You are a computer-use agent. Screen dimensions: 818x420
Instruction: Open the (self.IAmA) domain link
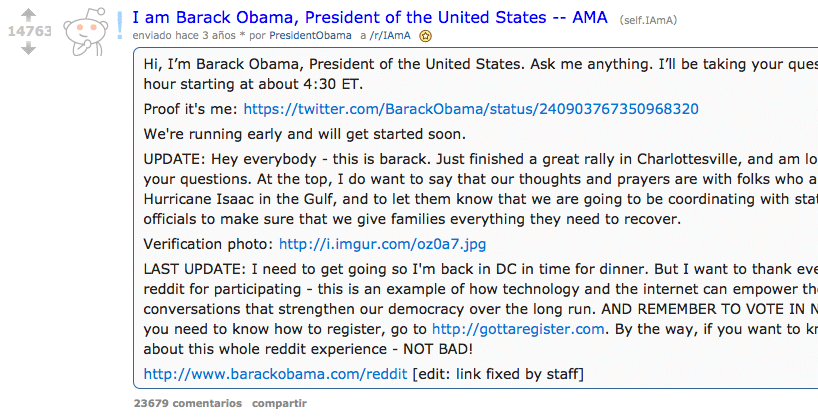(648, 20)
